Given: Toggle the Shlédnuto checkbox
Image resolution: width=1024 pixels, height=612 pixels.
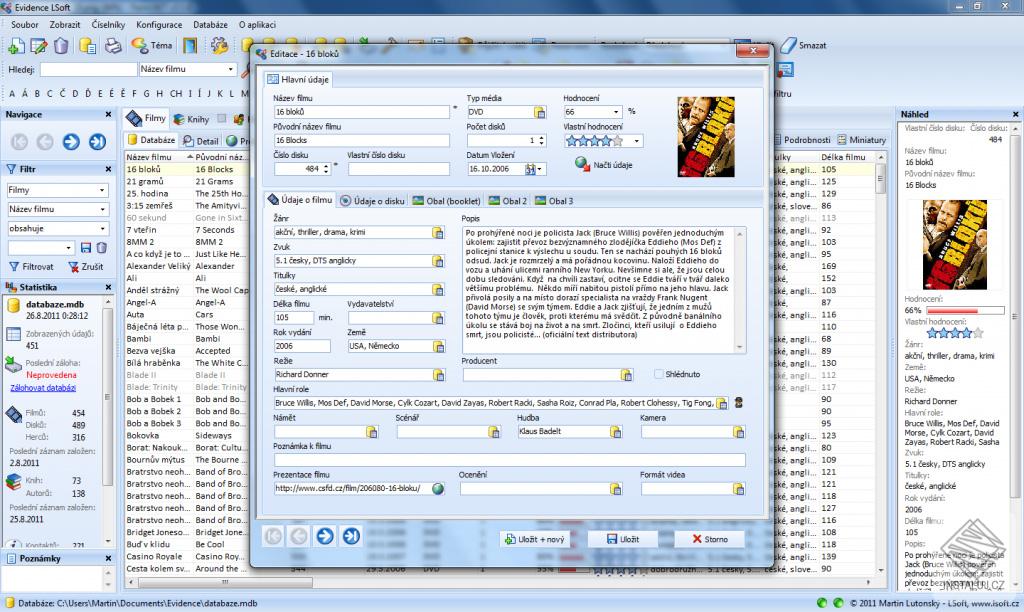Looking at the screenshot, I should pos(659,374).
